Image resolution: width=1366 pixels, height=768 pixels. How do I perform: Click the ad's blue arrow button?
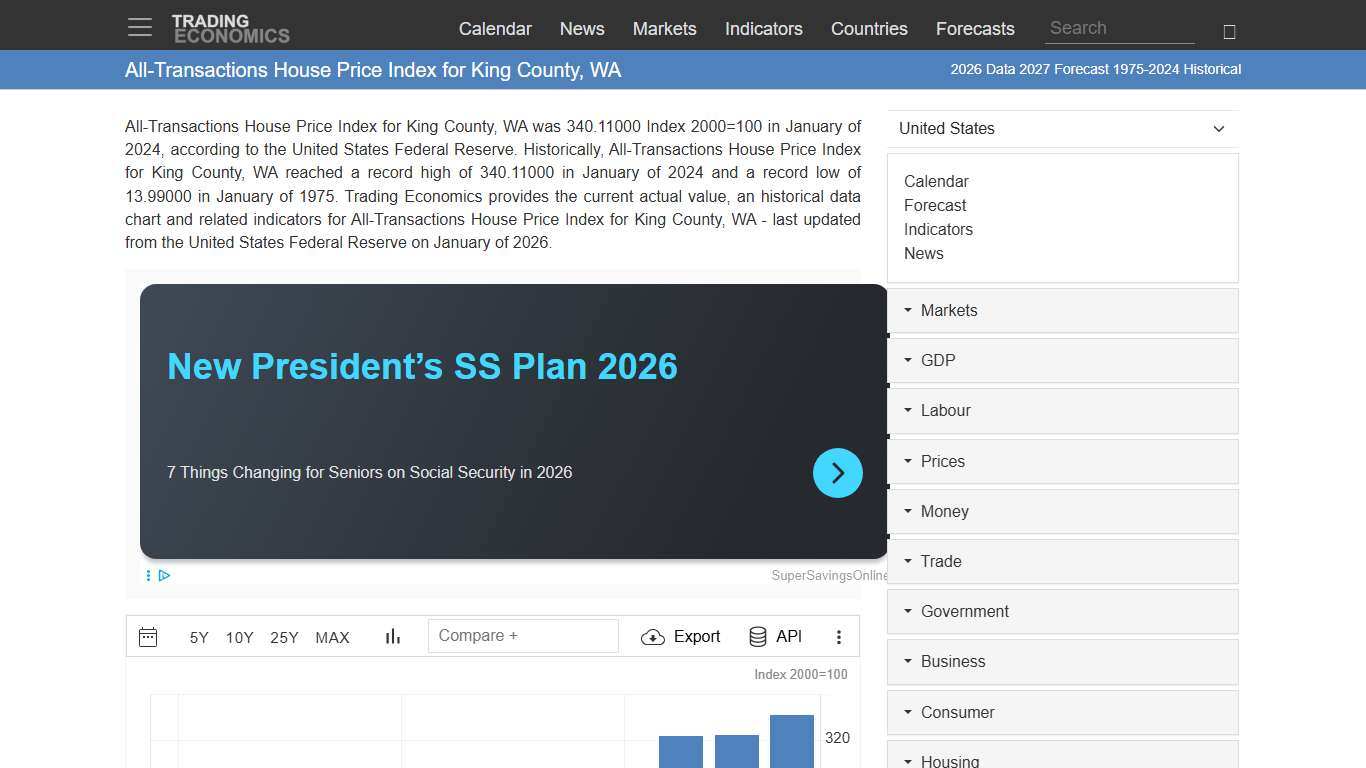point(838,473)
